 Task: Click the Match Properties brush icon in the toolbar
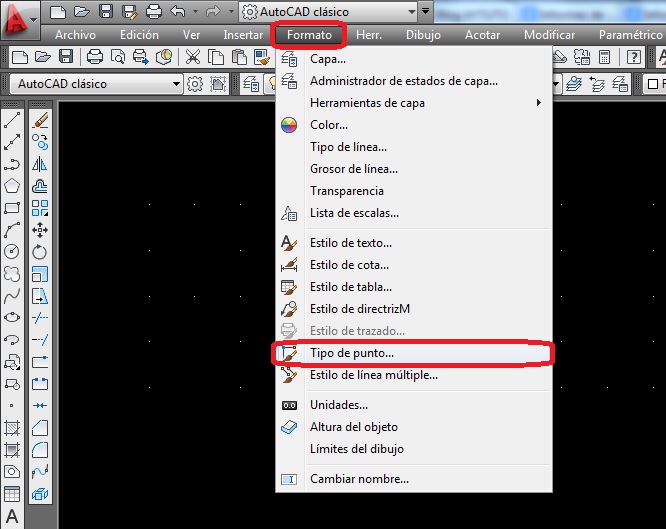coord(262,57)
